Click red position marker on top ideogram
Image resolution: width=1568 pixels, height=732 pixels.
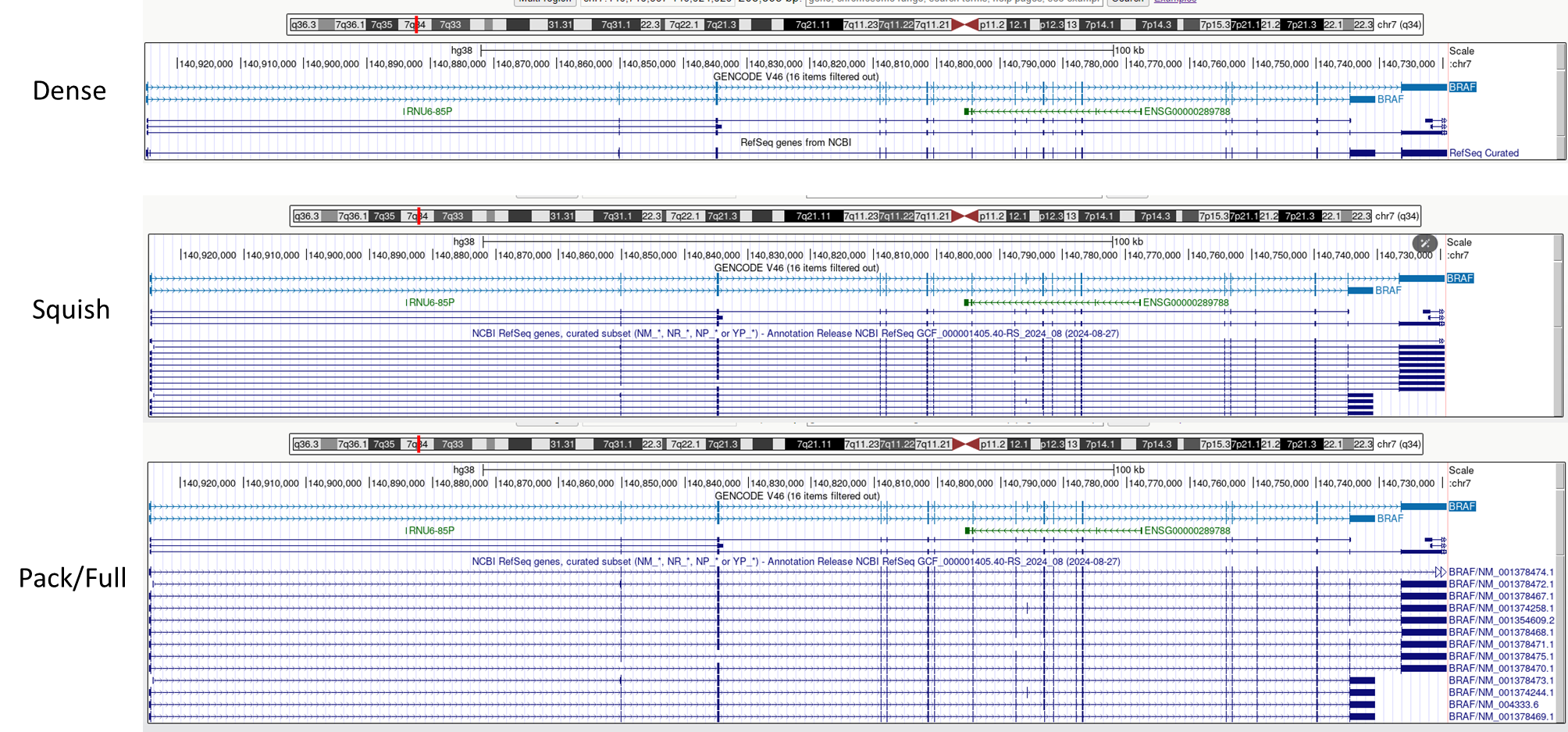coord(416,25)
